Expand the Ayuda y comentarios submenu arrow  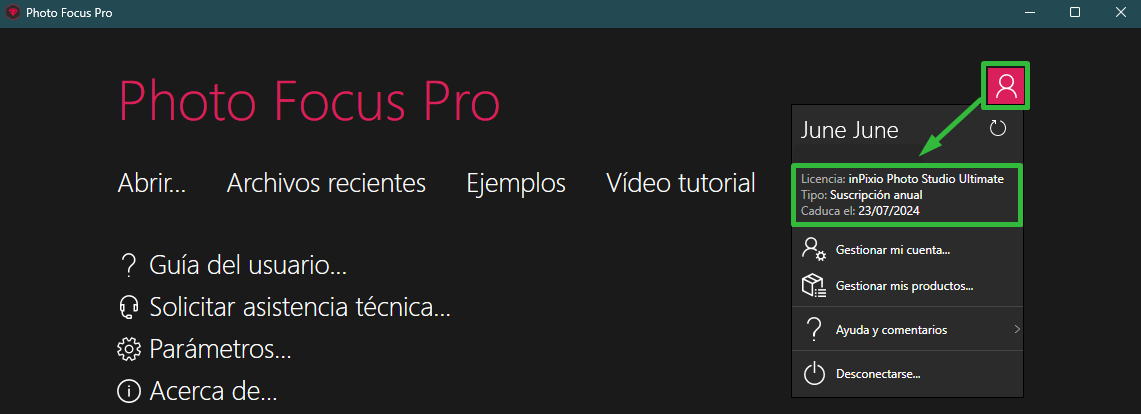[1017, 330]
